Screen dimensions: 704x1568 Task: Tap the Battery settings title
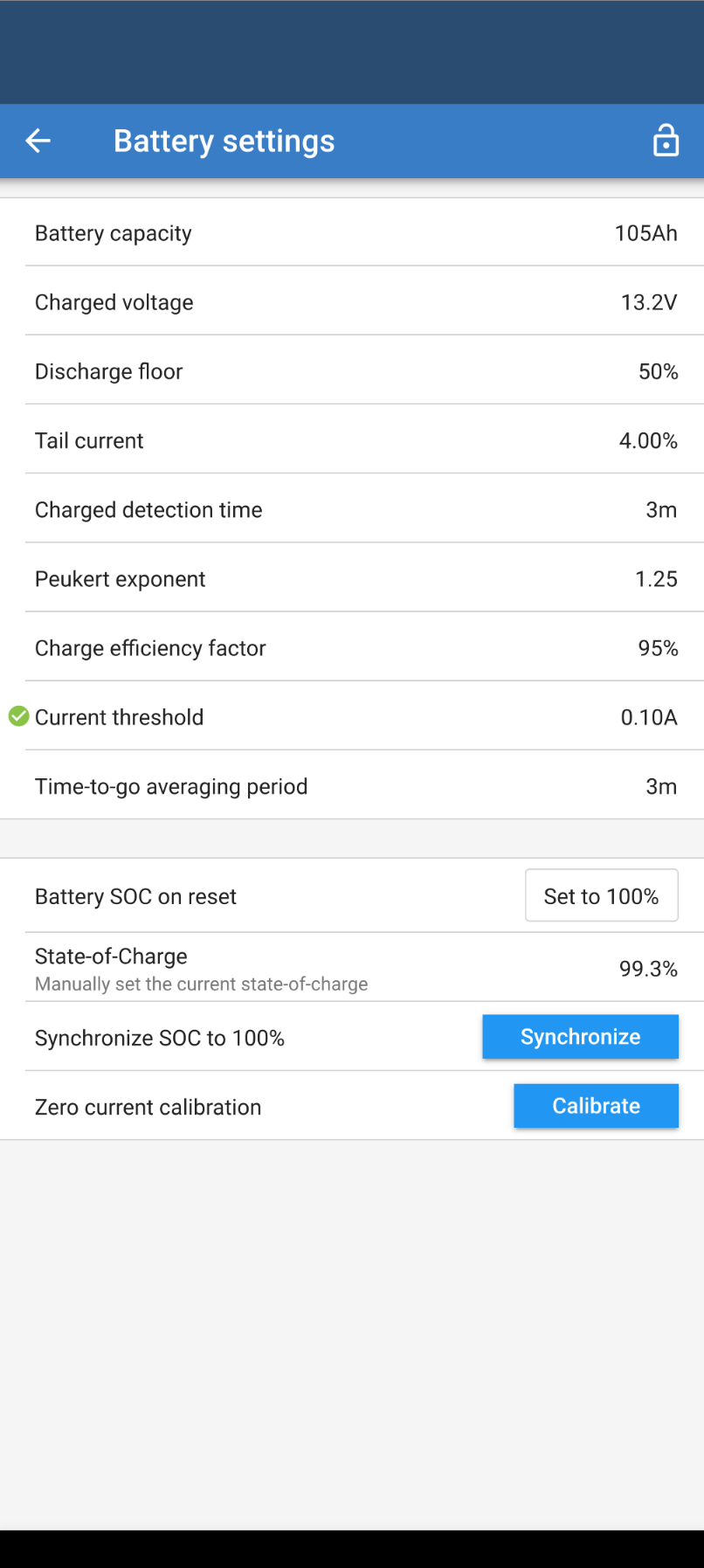tap(224, 141)
